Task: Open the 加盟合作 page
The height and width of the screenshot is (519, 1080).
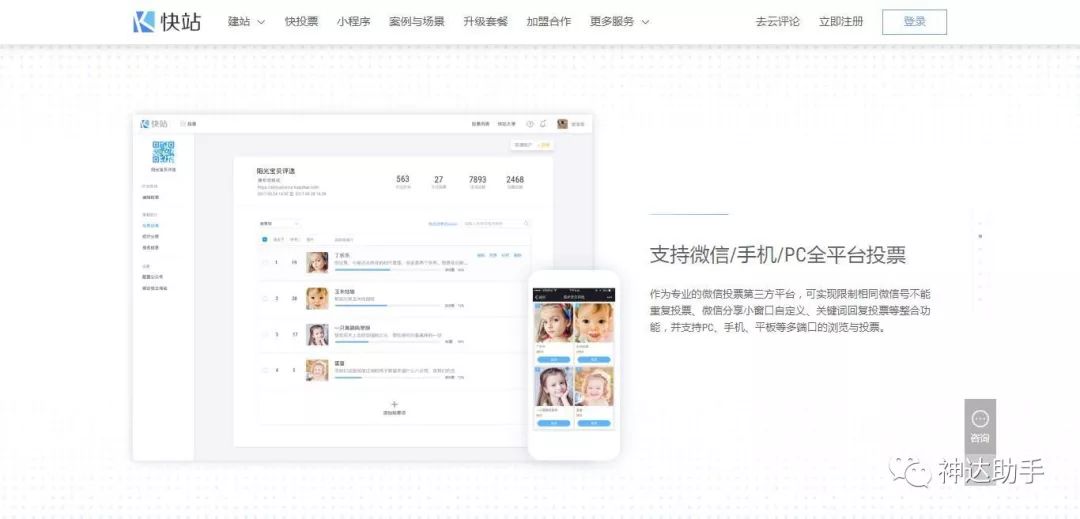Action: pyautogui.click(x=548, y=21)
